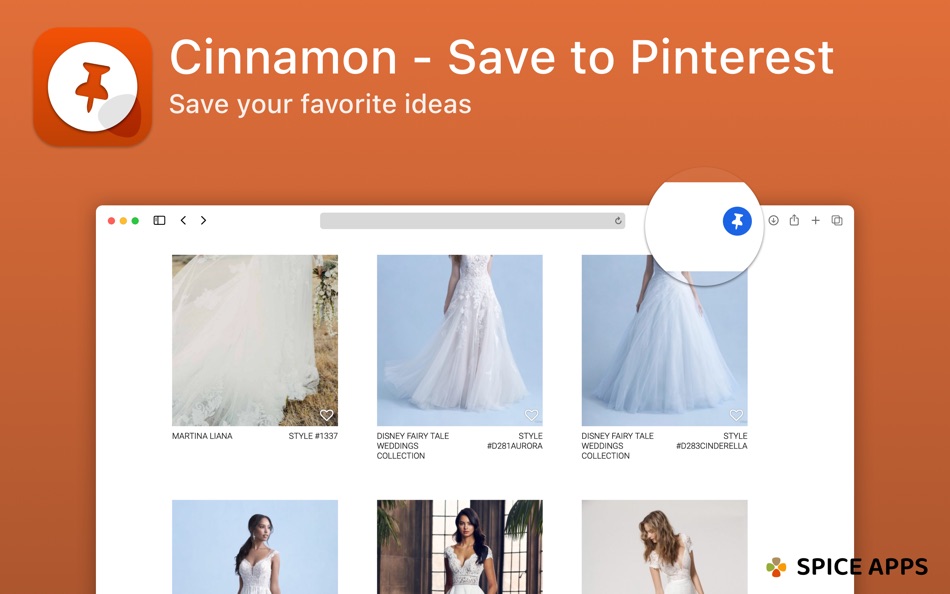Click the "Save your favorite ideas" subtitle

click(x=320, y=104)
